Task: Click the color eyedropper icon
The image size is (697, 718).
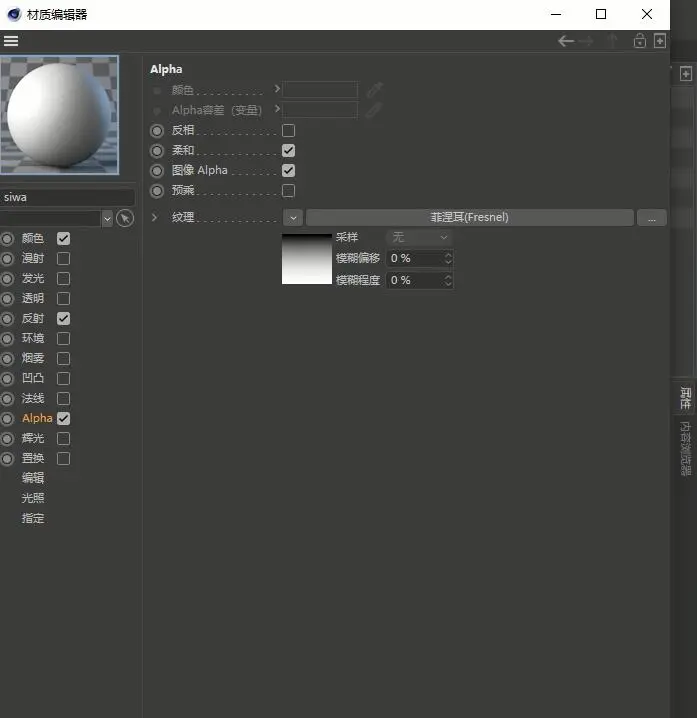Action: (x=375, y=90)
